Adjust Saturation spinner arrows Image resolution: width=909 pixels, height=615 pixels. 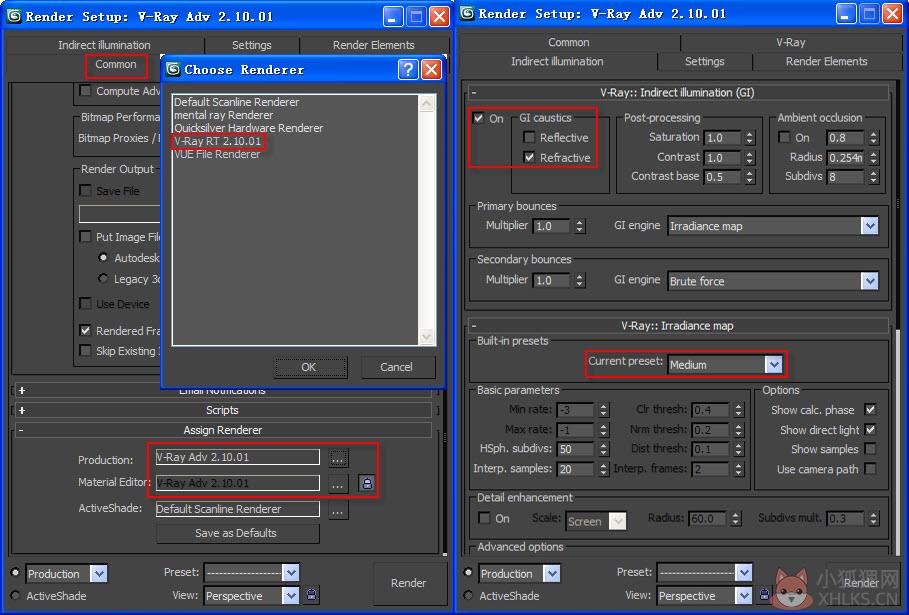pyautogui.click(x=750, y=137)
